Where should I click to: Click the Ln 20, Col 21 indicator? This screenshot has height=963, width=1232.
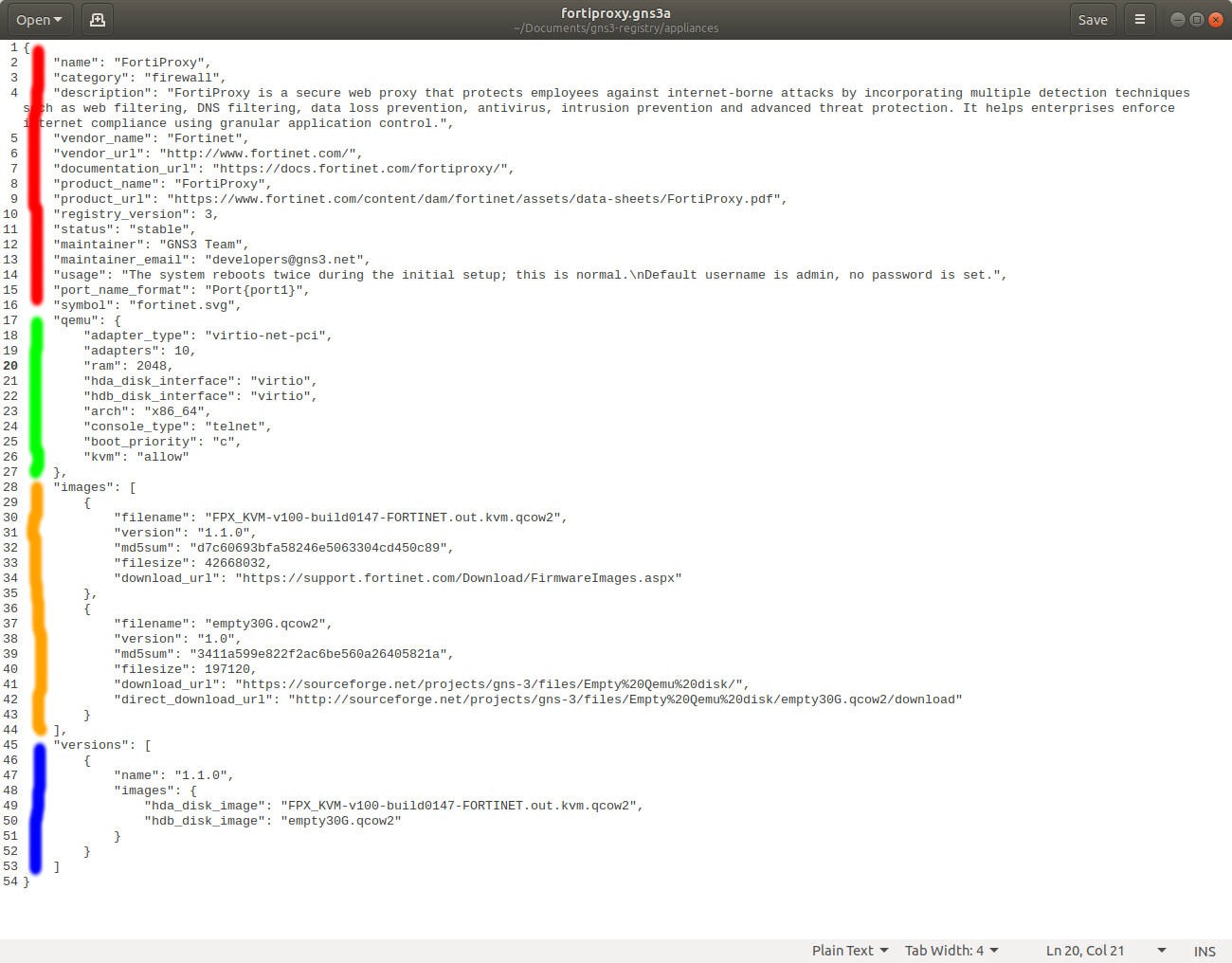coord(1085,951)
